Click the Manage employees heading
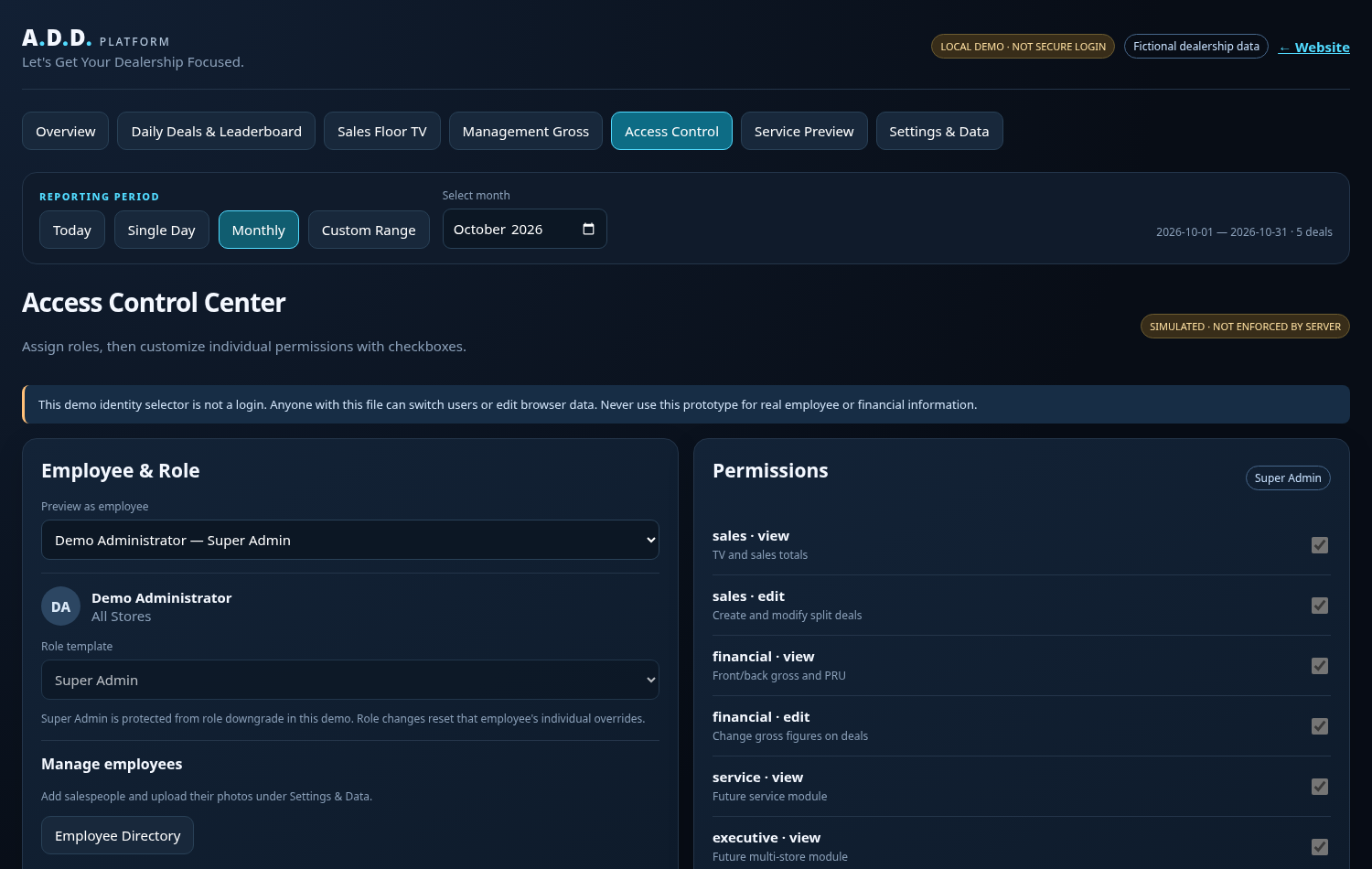1372x869 pixels. pyautogui.click(x=112, y=764)
